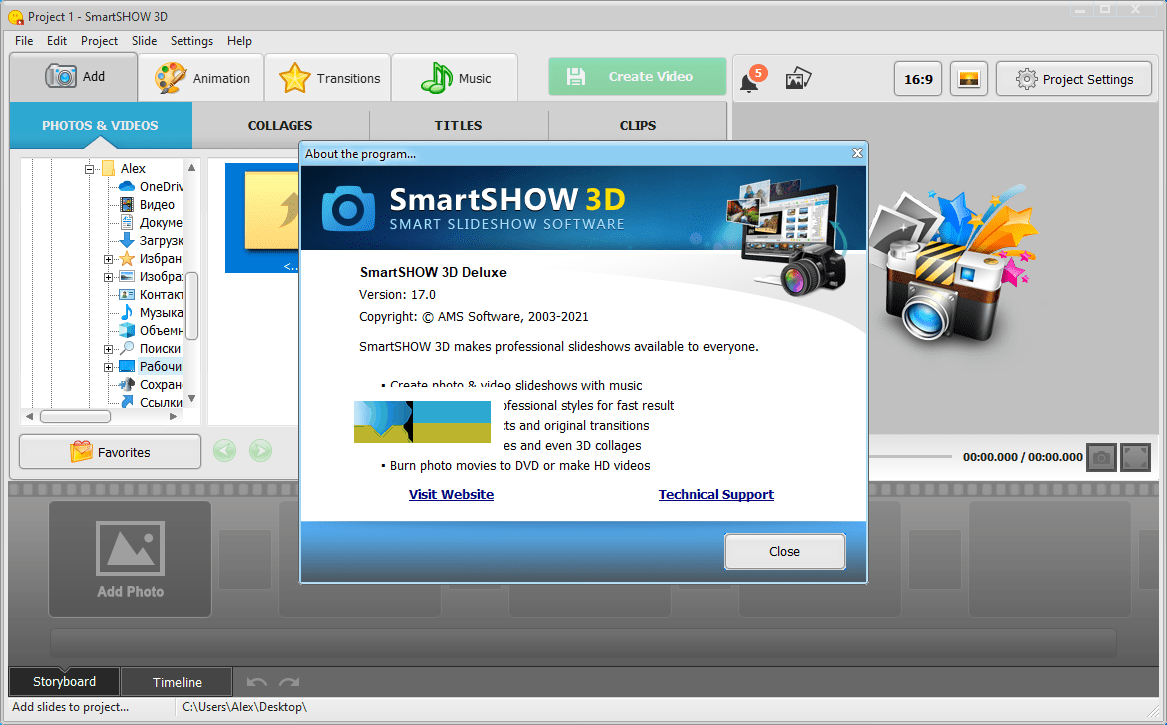Open notifications bell with badge 5
The height and width of the screenshot is (725, 1167).
[752, 79]
